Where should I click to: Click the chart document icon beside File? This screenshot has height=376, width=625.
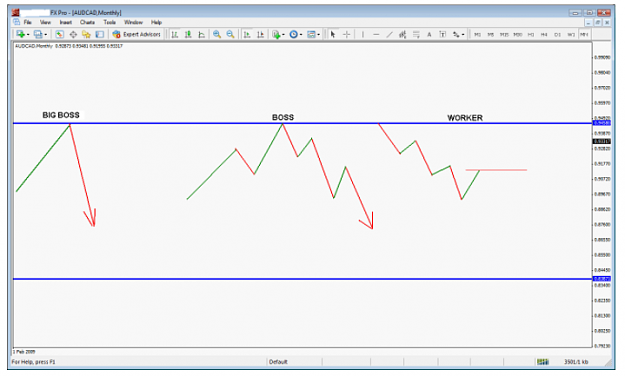coord(16,22)
